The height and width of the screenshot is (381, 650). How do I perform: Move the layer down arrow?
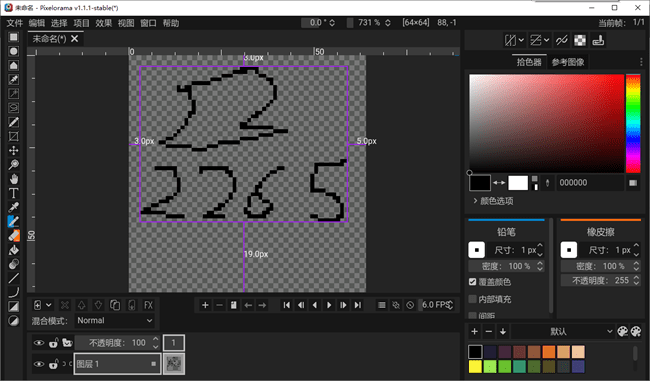(98, 305)
